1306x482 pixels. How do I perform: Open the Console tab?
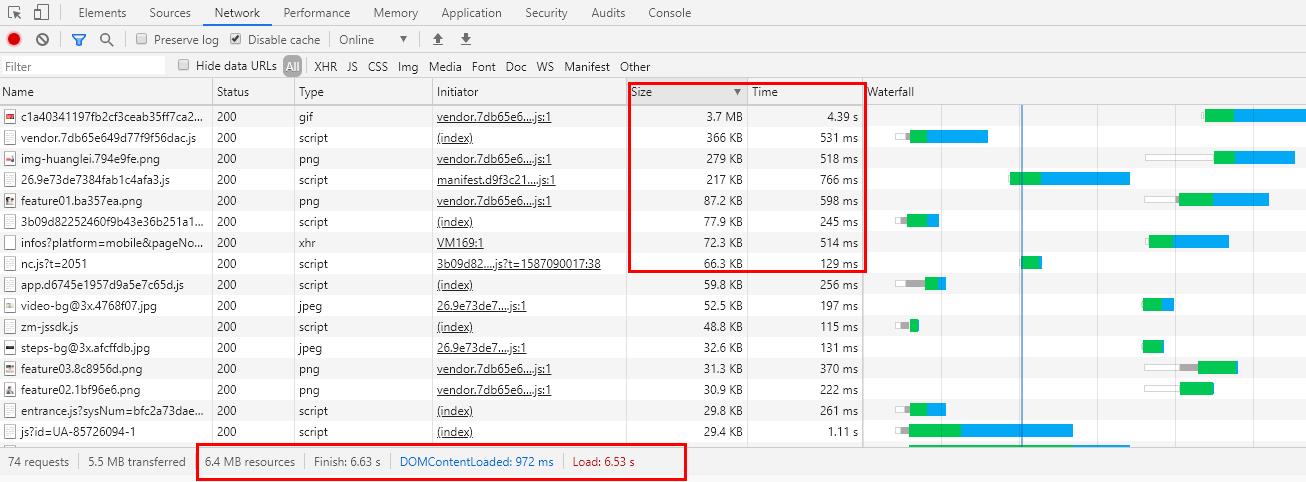(x=669, y=13)
